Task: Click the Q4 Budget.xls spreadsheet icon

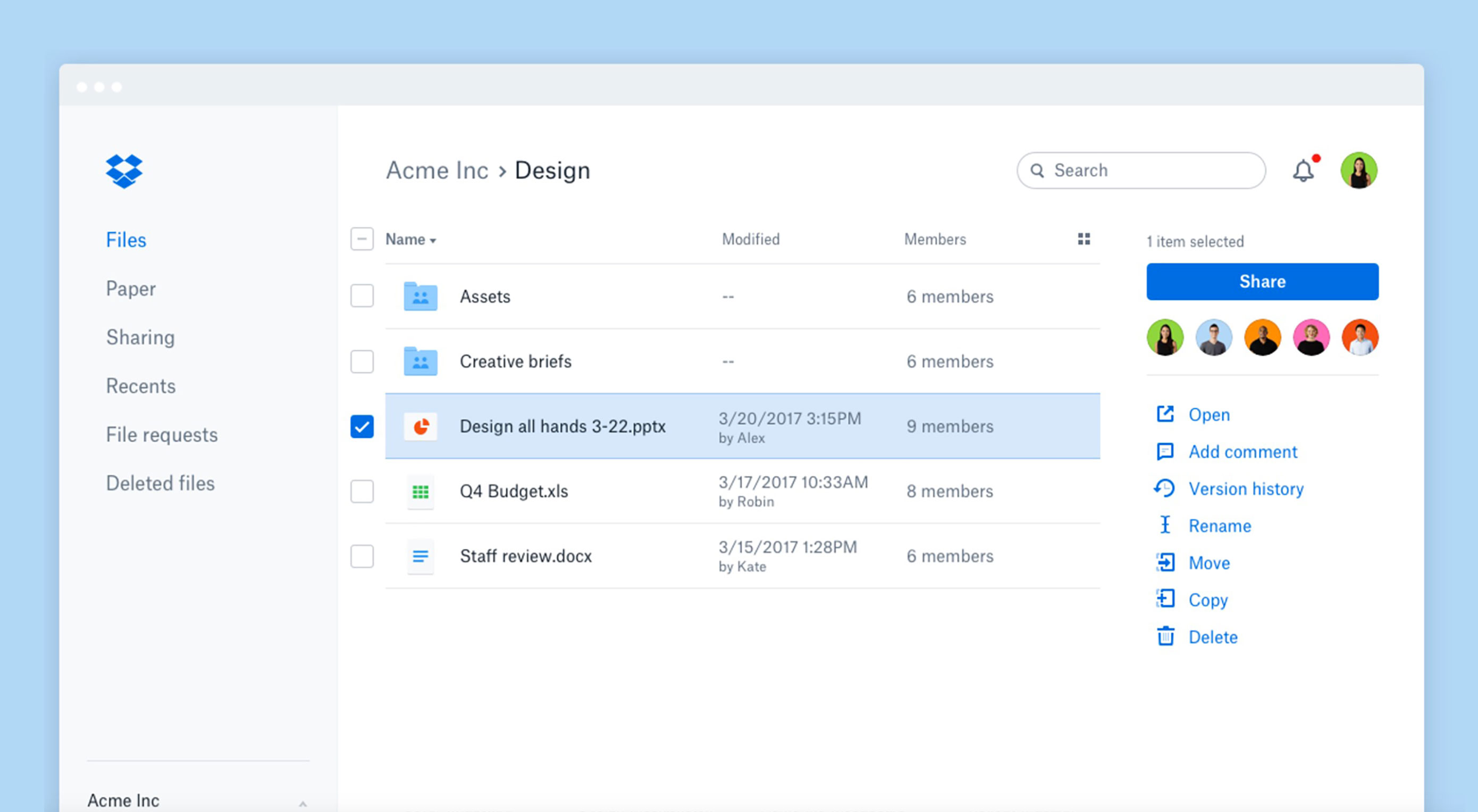Action: click(420, 492)
